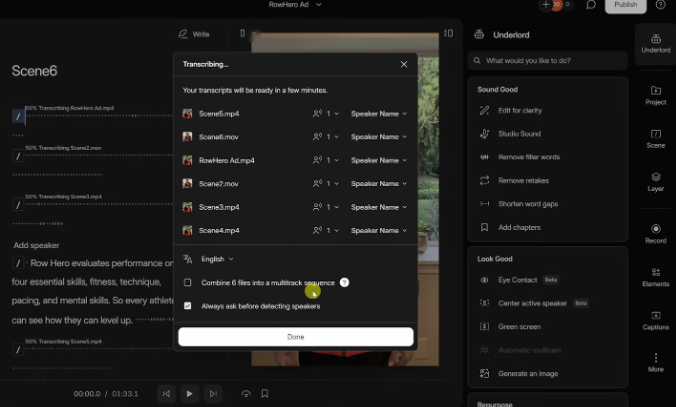Click the plus invite icon
676x407 pixels.
[545, 5]
